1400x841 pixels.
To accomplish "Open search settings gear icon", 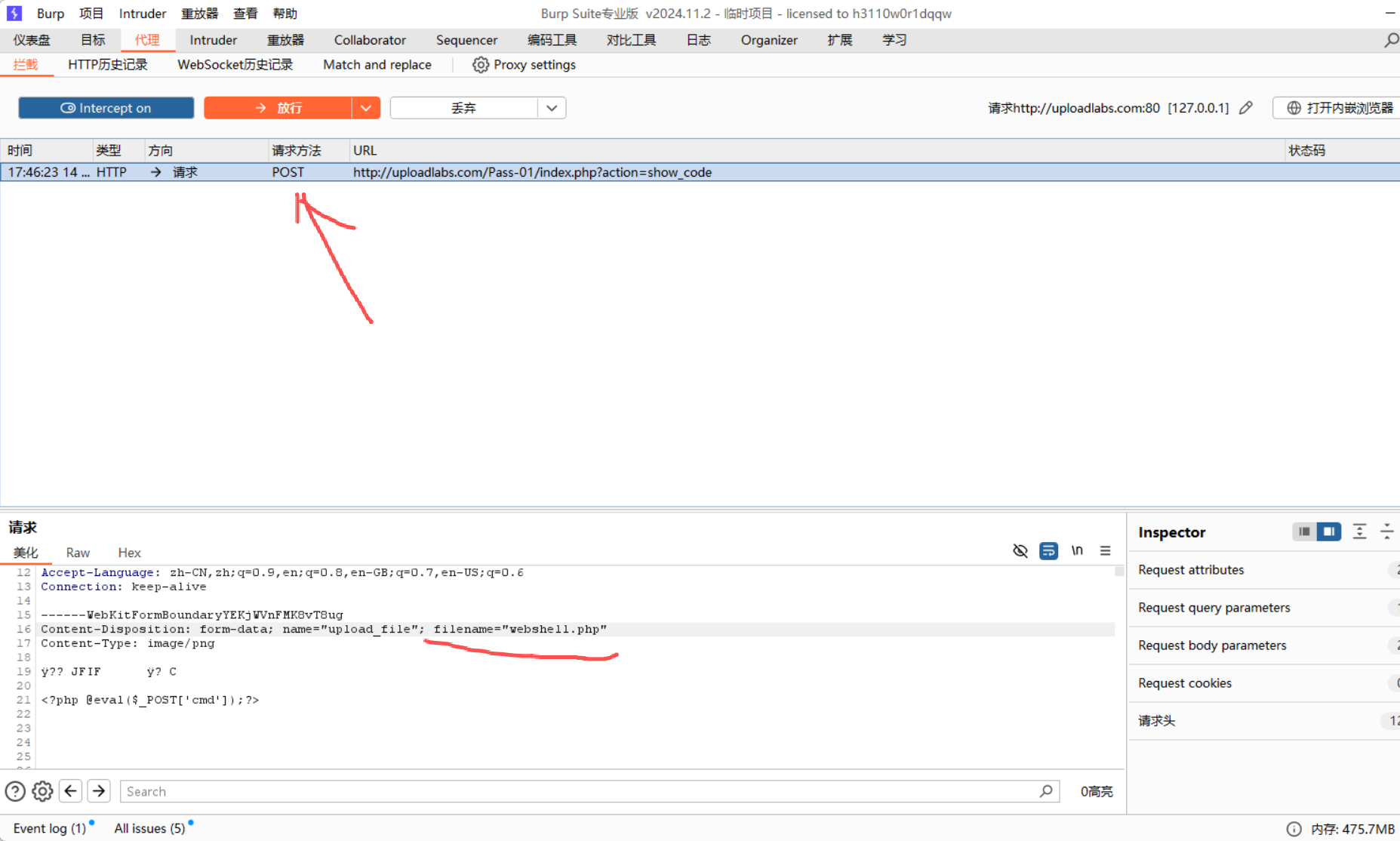I will (42, 791).
